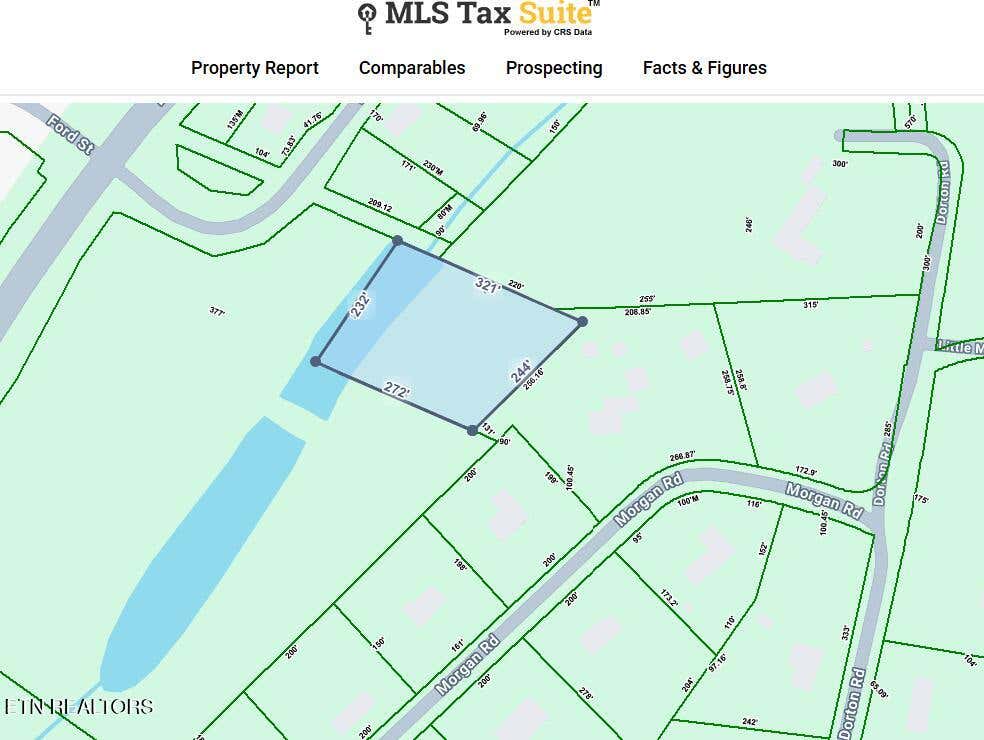Click the MLS Tax Suite title text
The width and height of the screenshot is (984, 740).
click(489, 13)
